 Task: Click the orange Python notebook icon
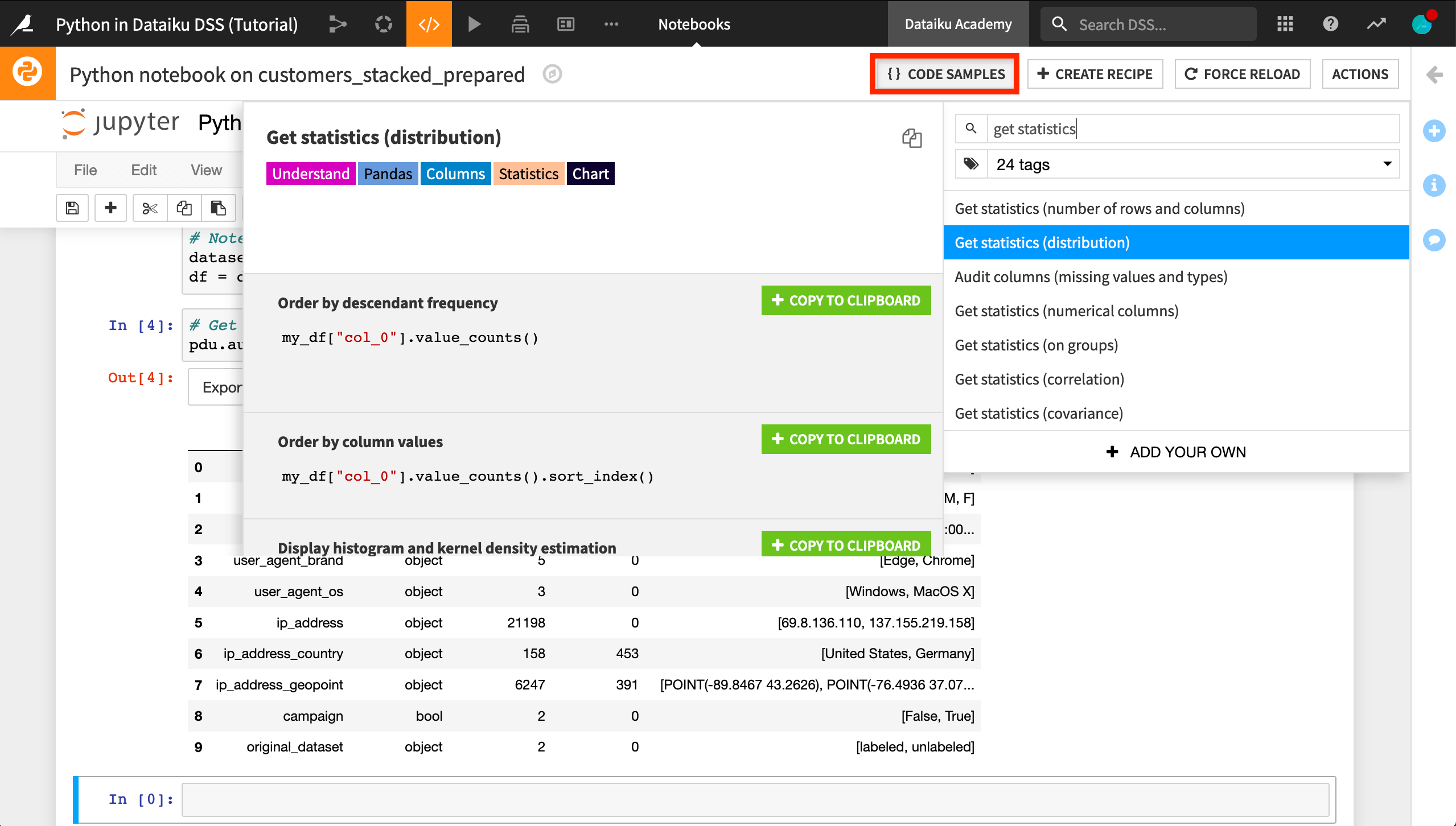[x=27, y=73]
